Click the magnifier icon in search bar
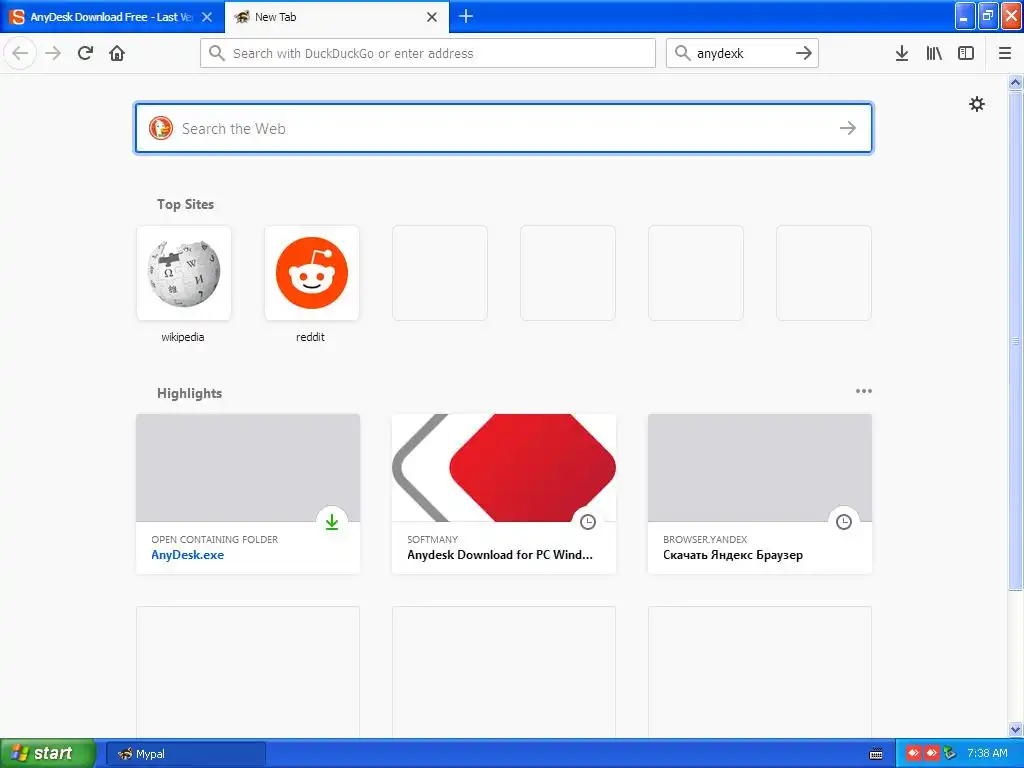Image resolution: width=1024 pixels, height=768 pixels. (x=682, y=53)
